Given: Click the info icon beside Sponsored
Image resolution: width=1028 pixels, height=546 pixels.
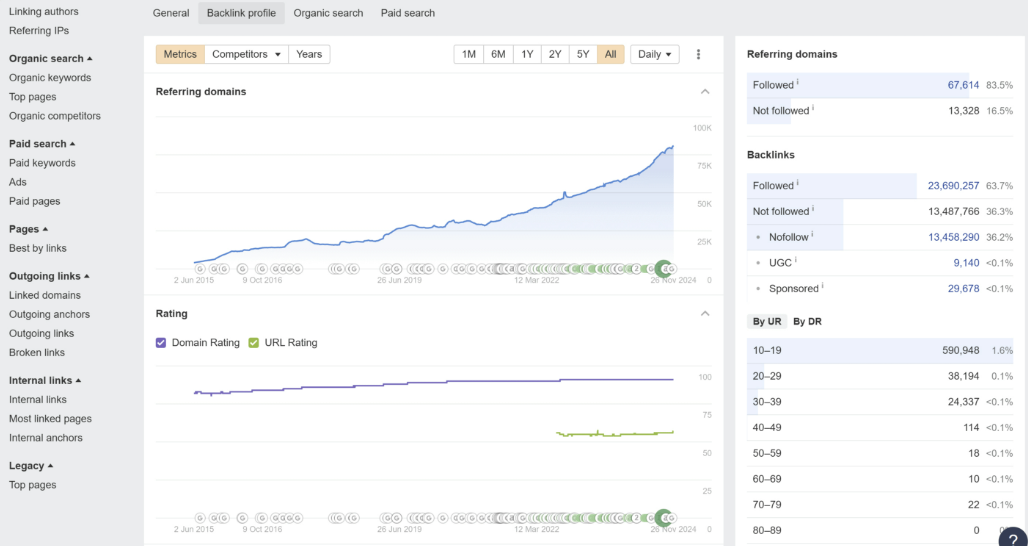Looking at the screenshot, I should pyautogui.click(x=822, y=287).
